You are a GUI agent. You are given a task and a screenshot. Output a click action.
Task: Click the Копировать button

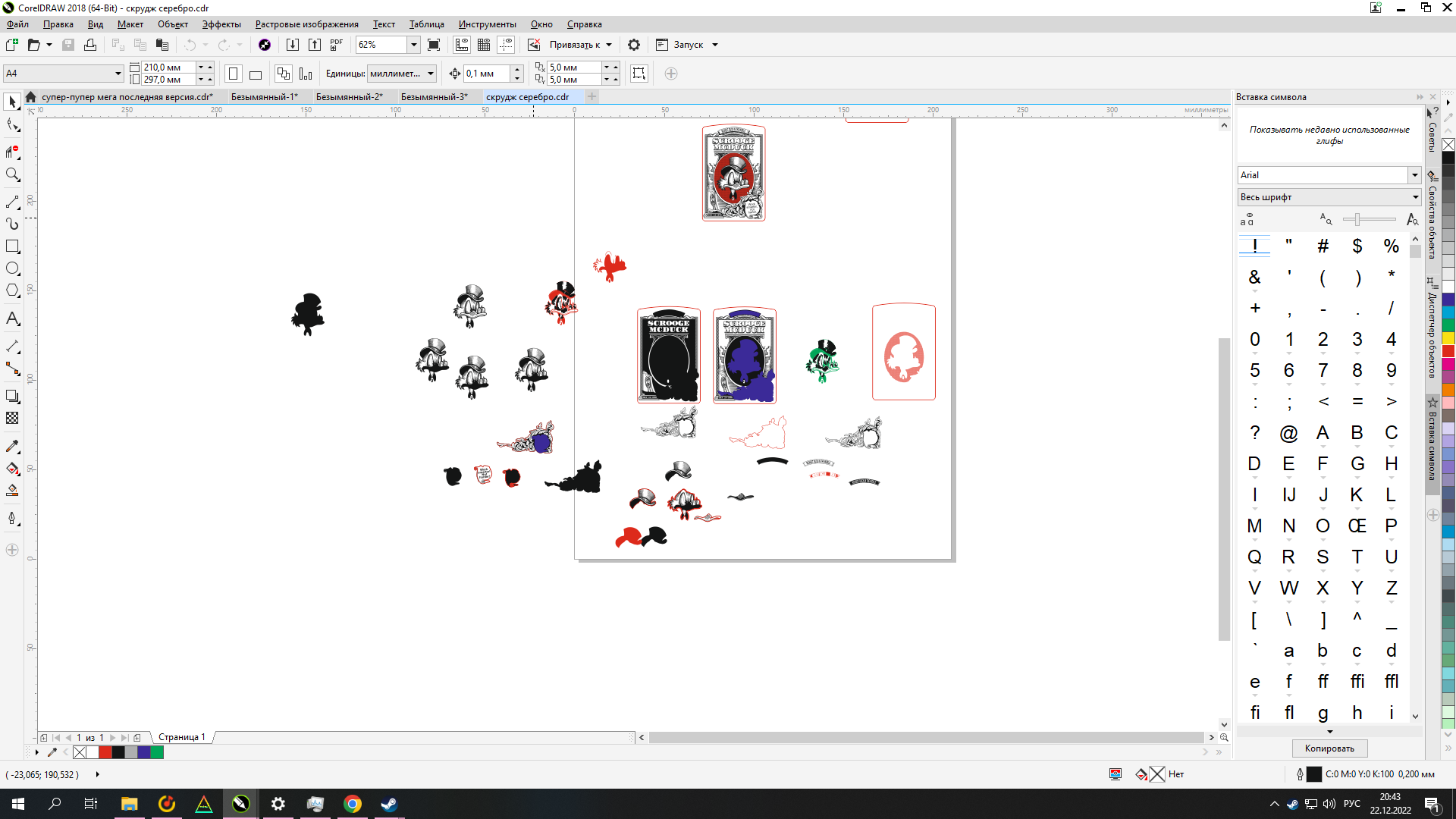click(x=1329, y=748)
